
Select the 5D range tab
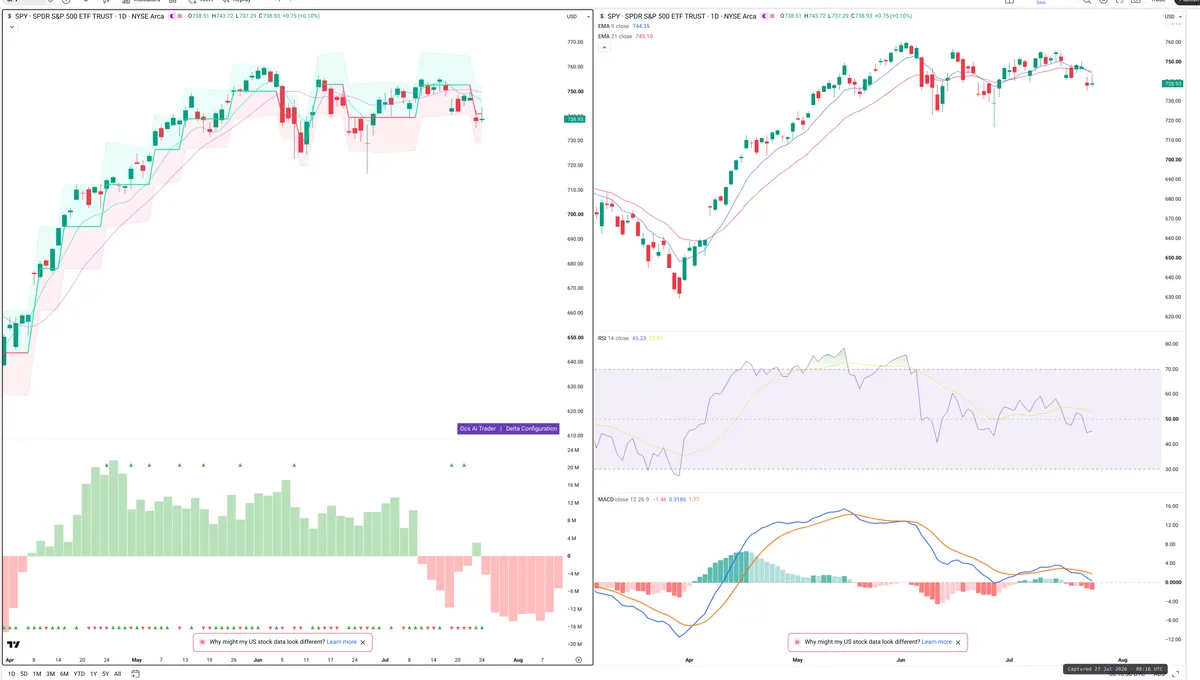(x=24, y=674)
